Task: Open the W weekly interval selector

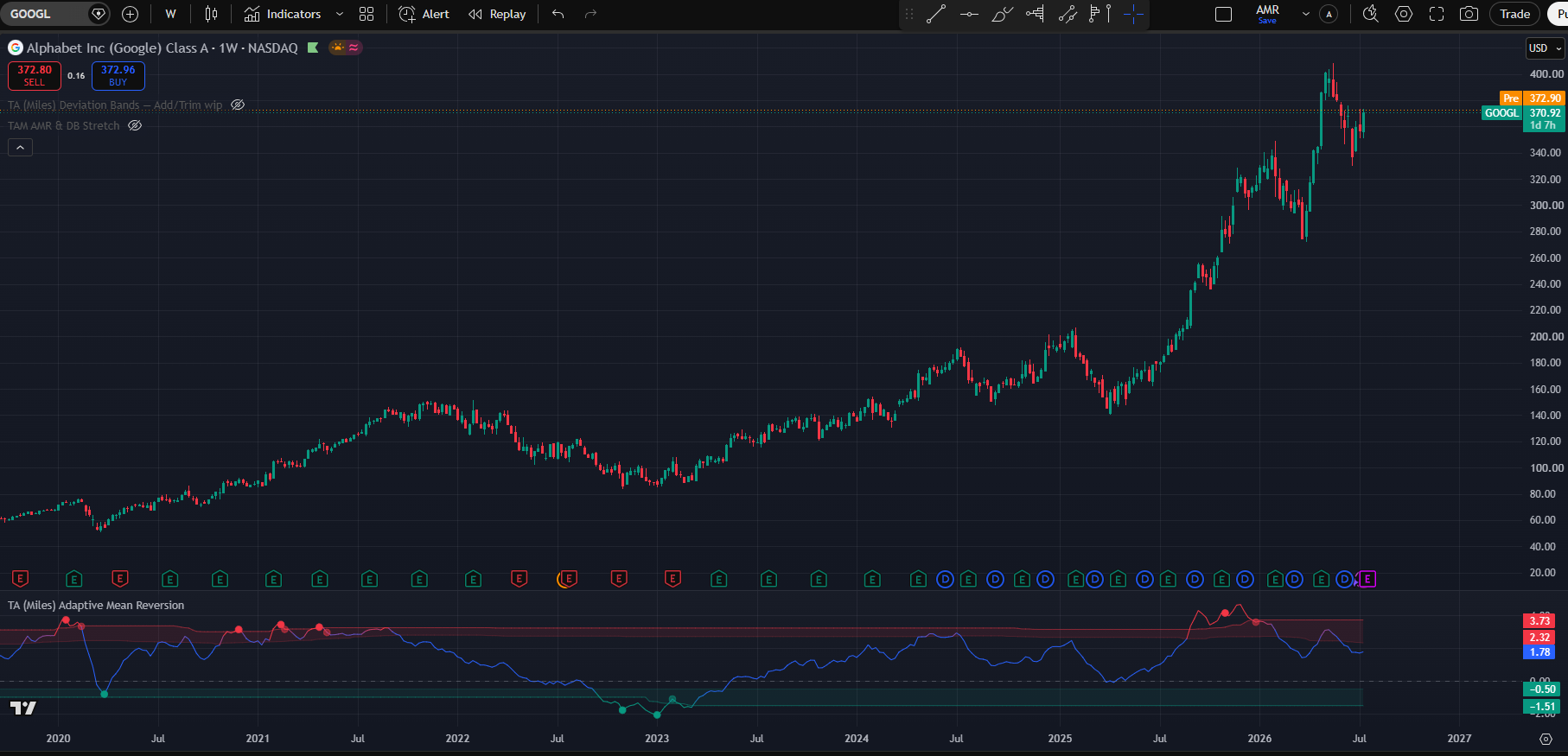Action: coord(170,14)
